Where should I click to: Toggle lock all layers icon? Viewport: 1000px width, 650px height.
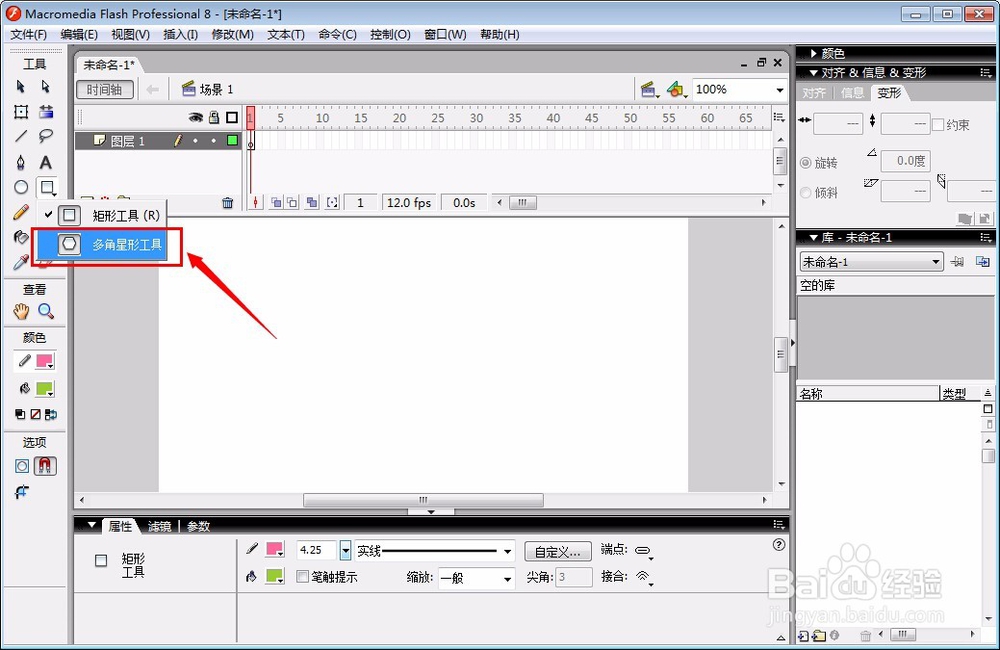pyautogui.click(x=214, y=117)
